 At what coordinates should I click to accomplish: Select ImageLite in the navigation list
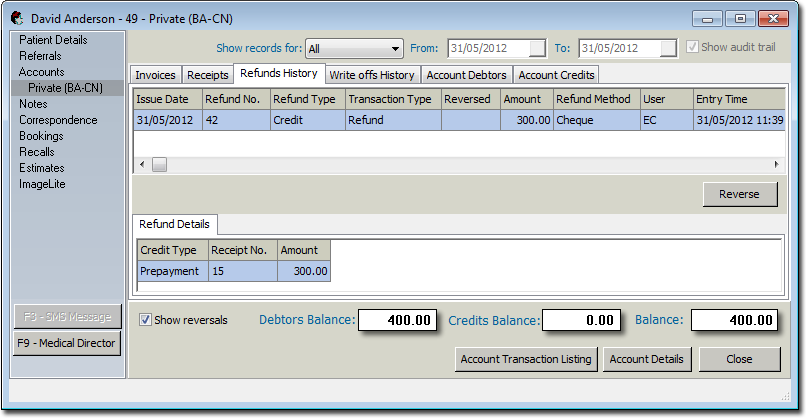coord(43,184)
